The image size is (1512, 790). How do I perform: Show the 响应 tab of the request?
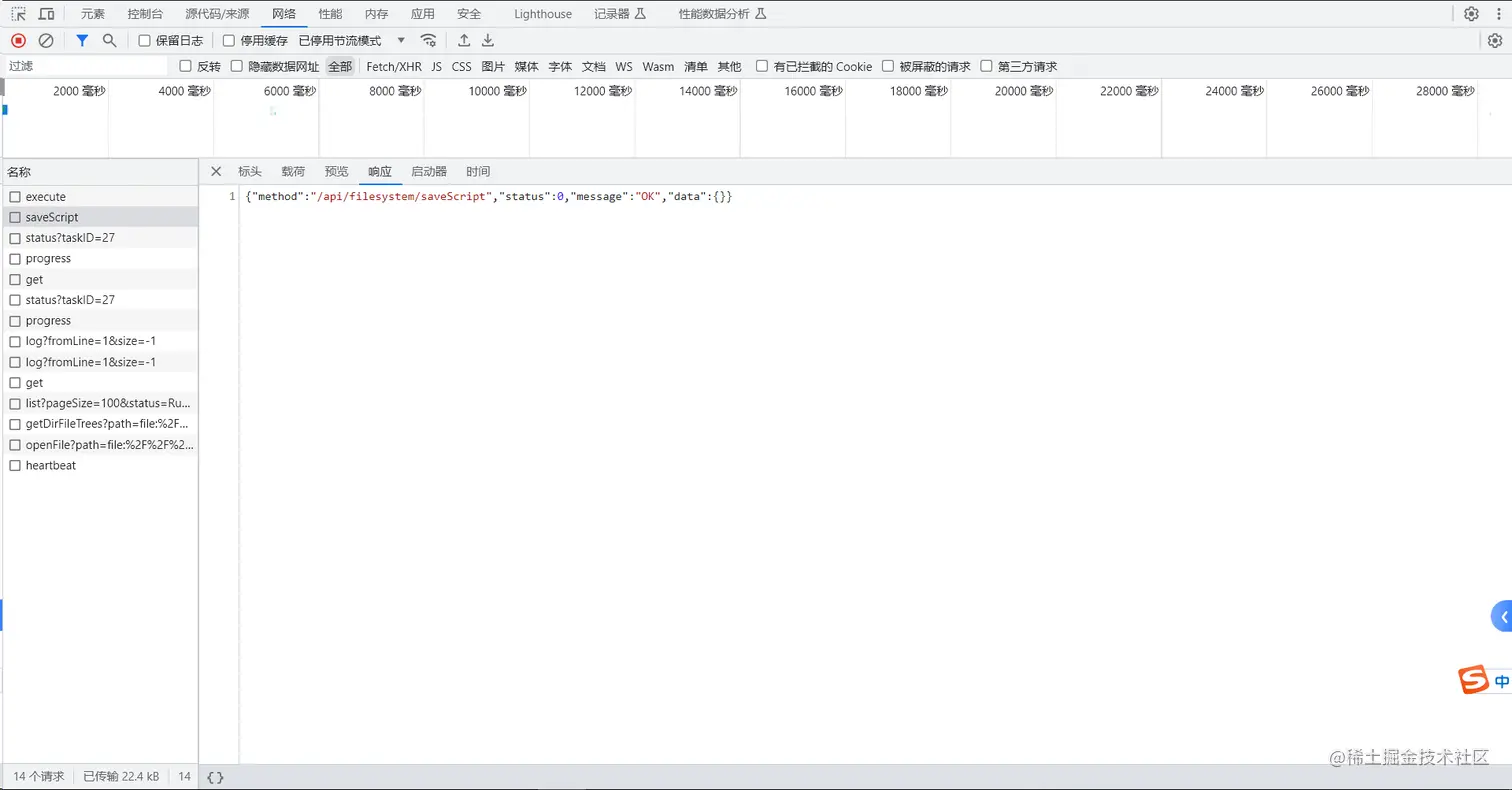pos(380,171)
